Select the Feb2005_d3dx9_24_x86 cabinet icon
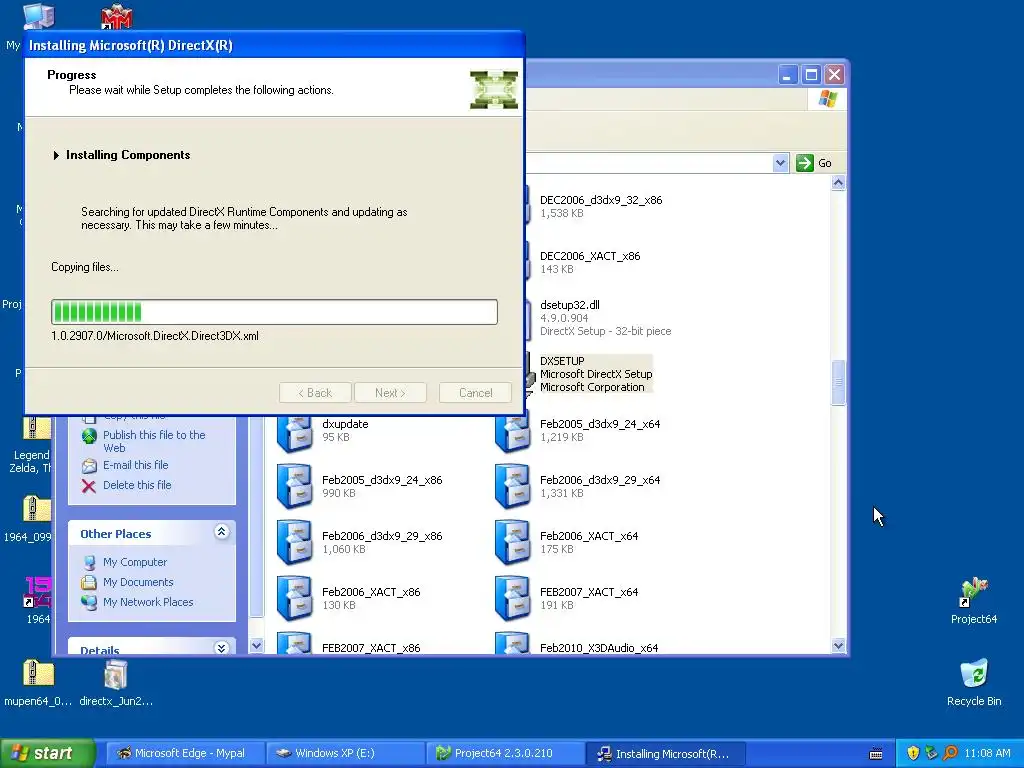 tap(294, 486)
